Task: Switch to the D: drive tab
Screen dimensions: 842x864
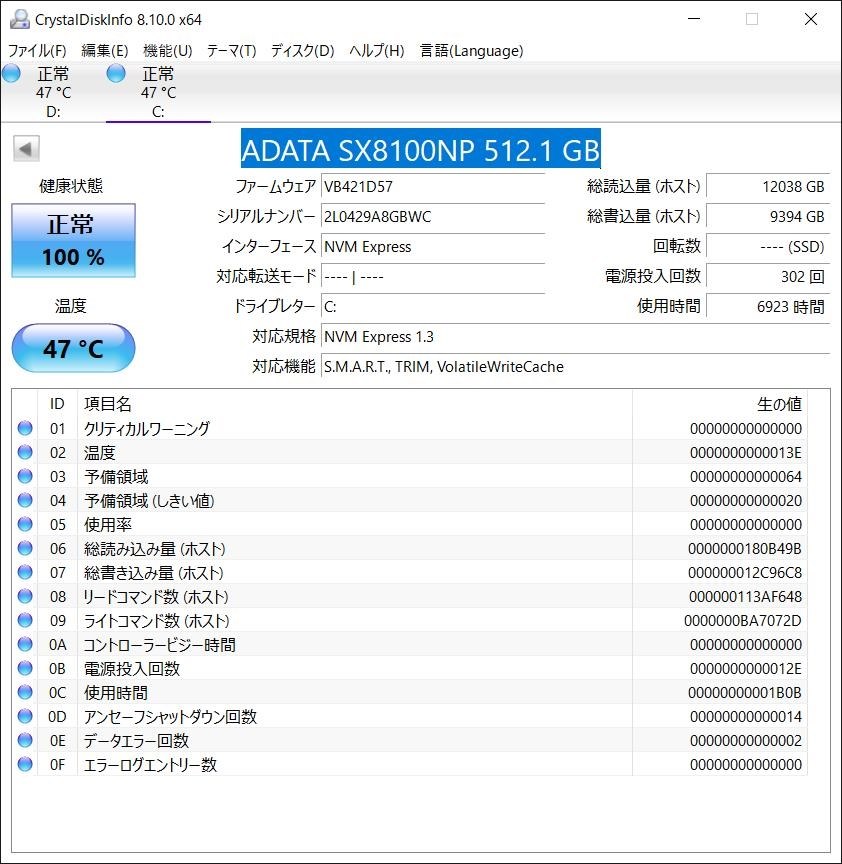Action: pyautogui.click(x=53, y=92)
